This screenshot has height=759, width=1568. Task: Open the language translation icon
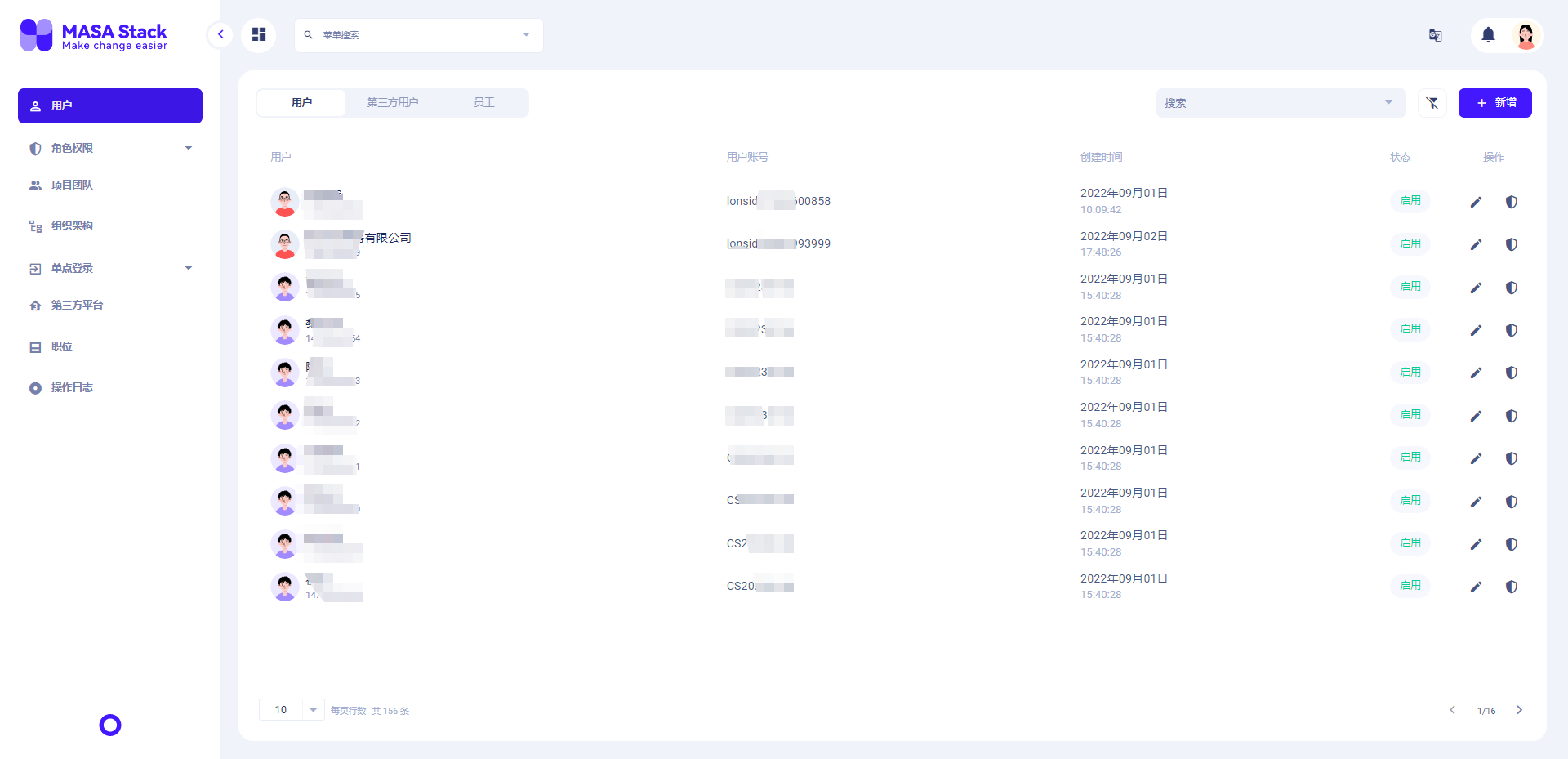(x=1435, y=35)
